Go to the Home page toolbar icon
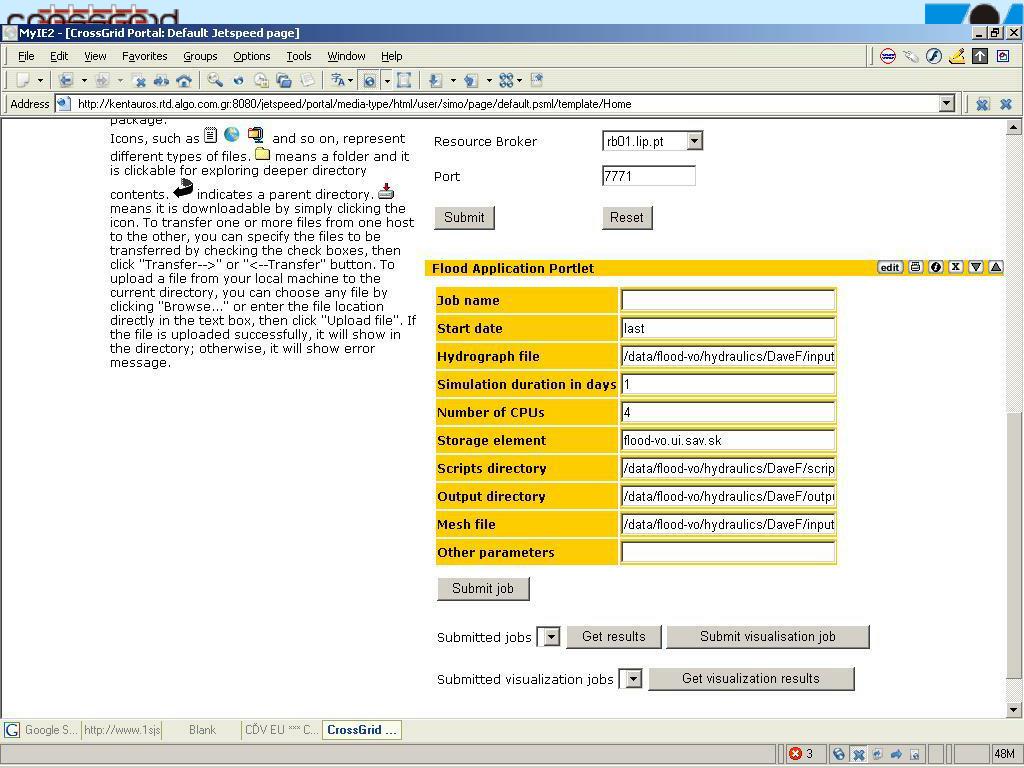Image resolution: width=1024 pixels, height=768 pixels. (184, 80)
